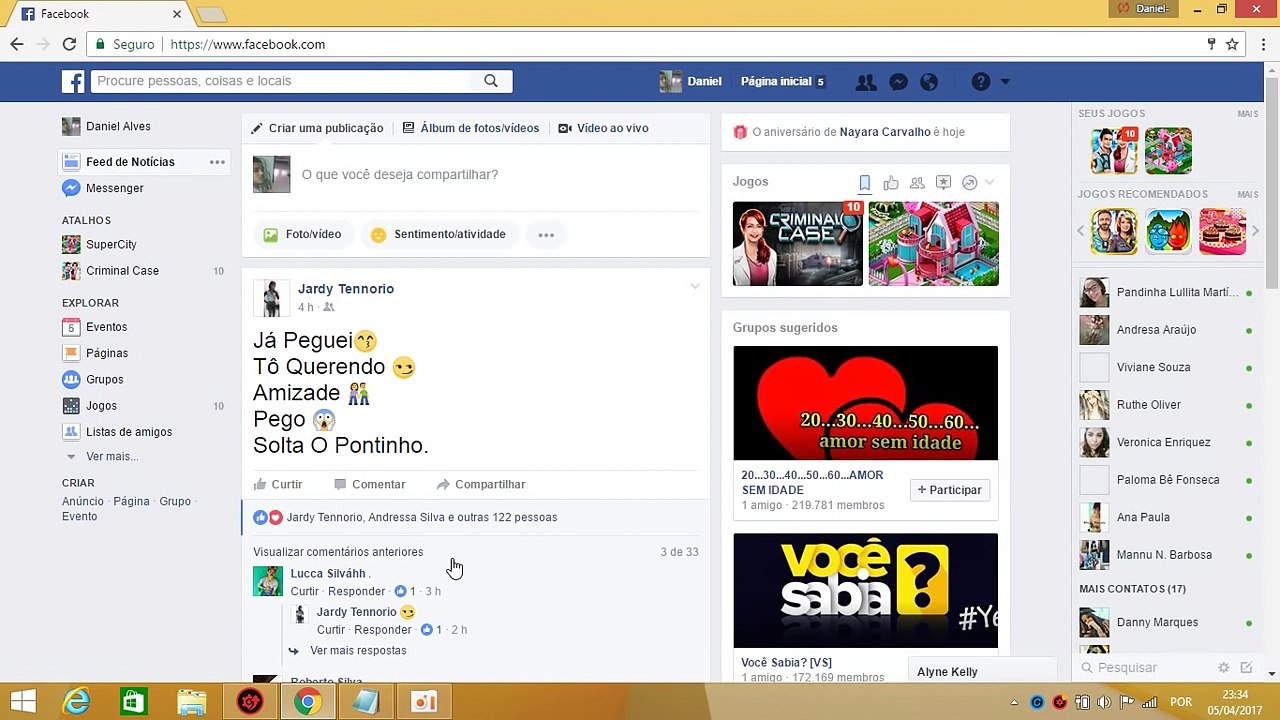The height and width of the screenshot is (720, 1280).
Task: Click Compartilhar under the post
Action: [x=481, y=485]
